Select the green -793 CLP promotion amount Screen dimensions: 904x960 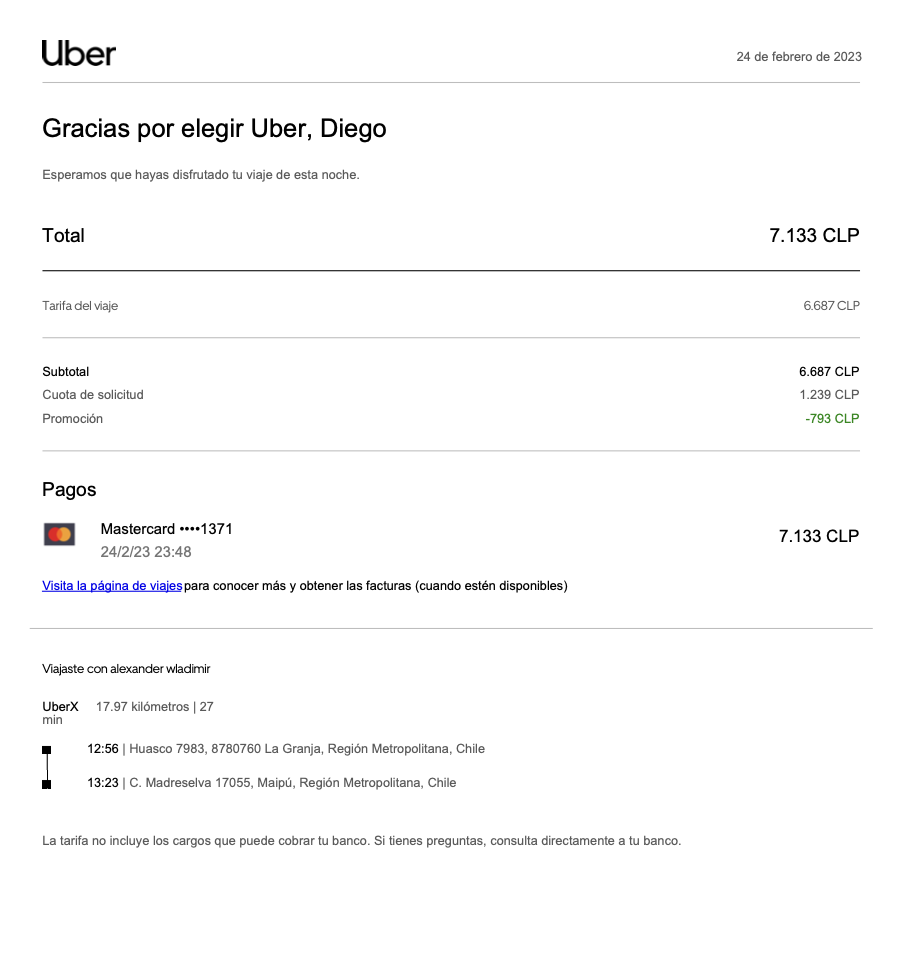[x=831, y=419]
